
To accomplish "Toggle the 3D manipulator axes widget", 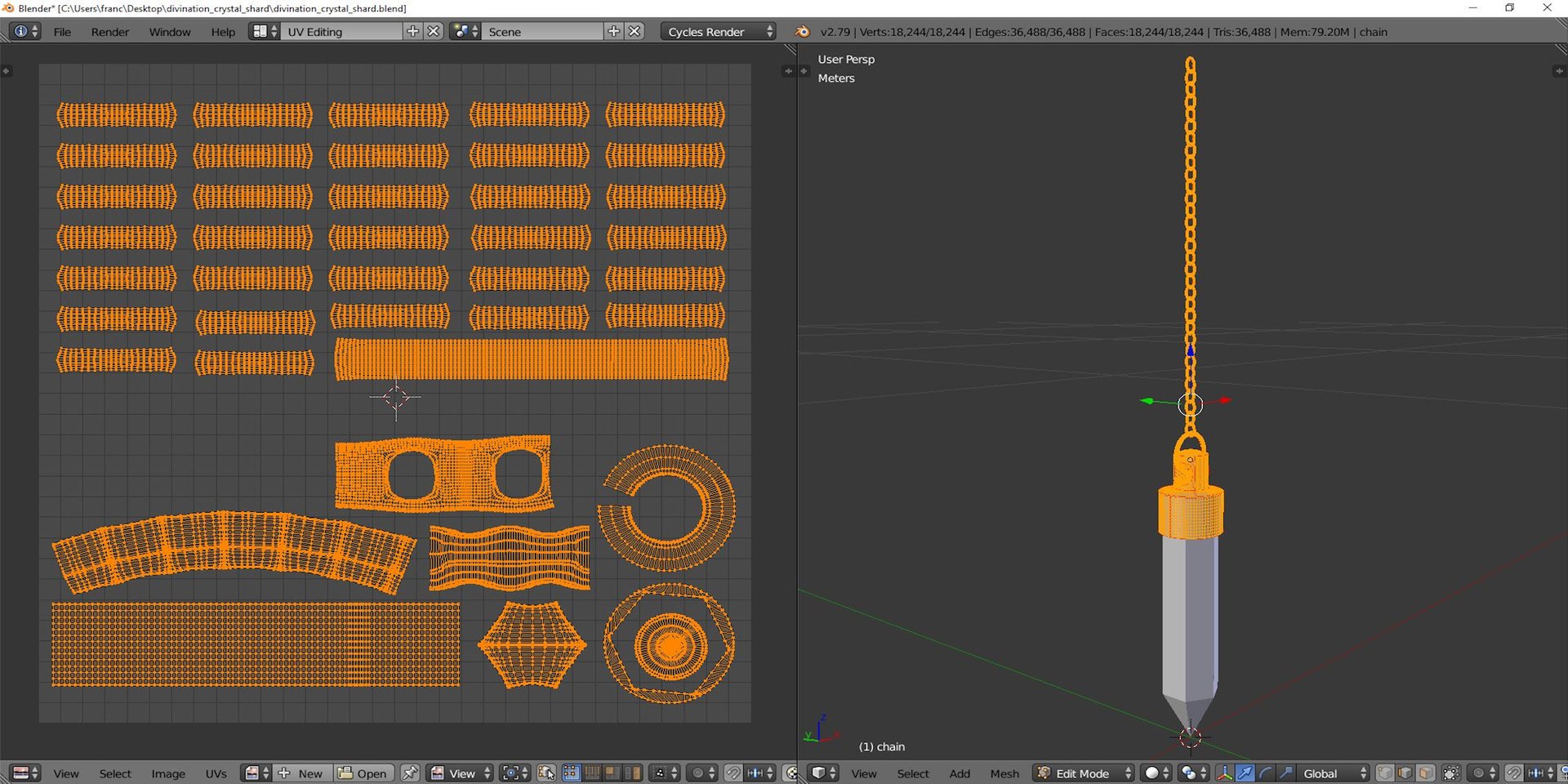I will click(x=1224, y=773).
